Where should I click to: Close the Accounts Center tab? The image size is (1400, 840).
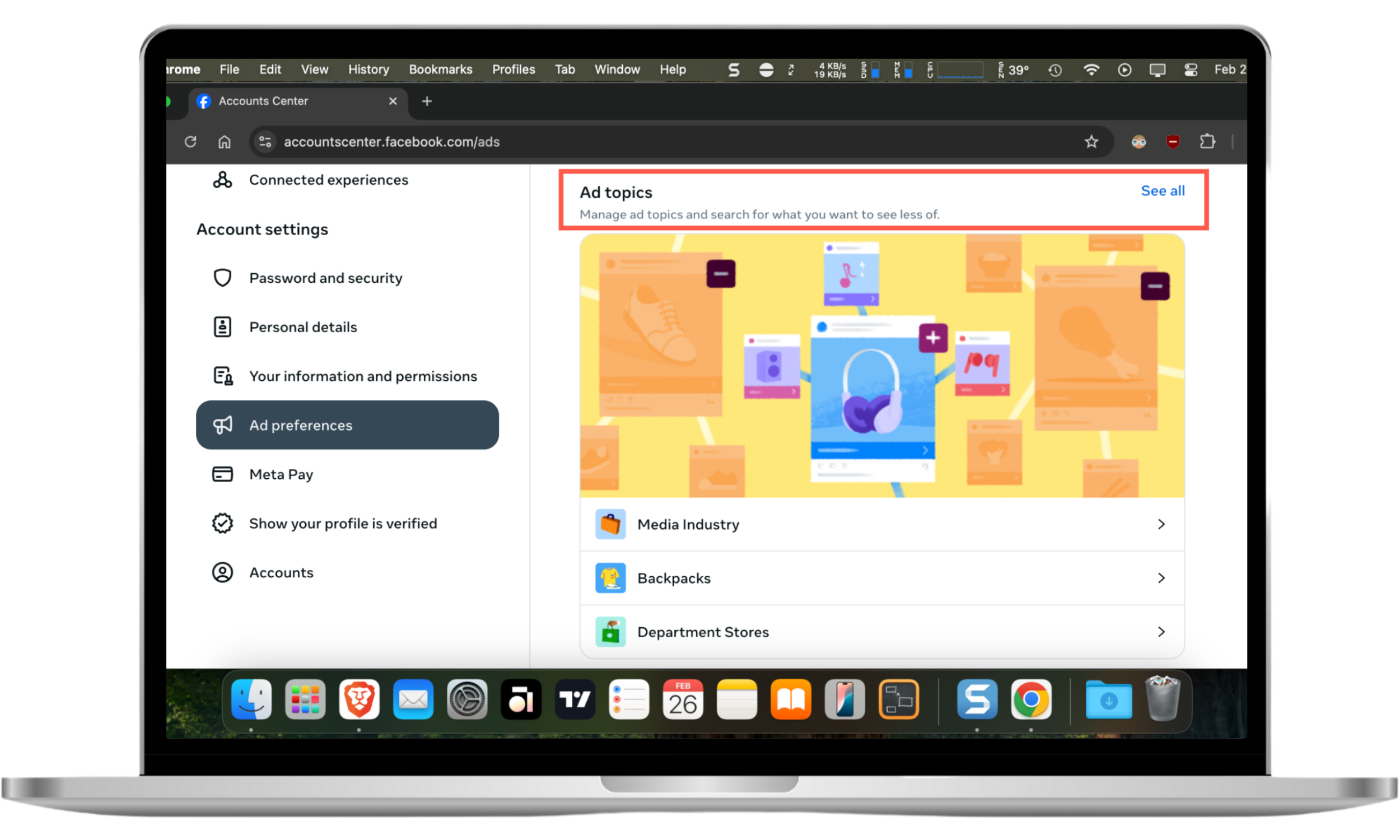point(393,101)
